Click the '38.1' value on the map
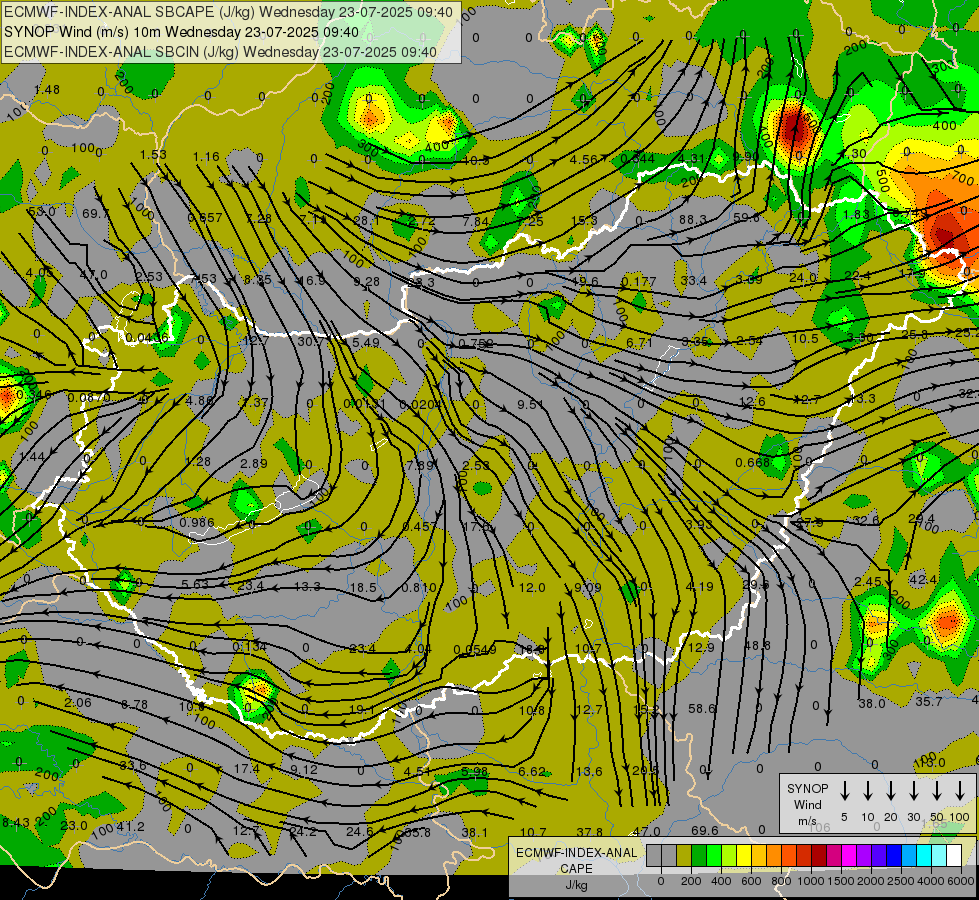This screenshot has width=979, height=900. 475,833
